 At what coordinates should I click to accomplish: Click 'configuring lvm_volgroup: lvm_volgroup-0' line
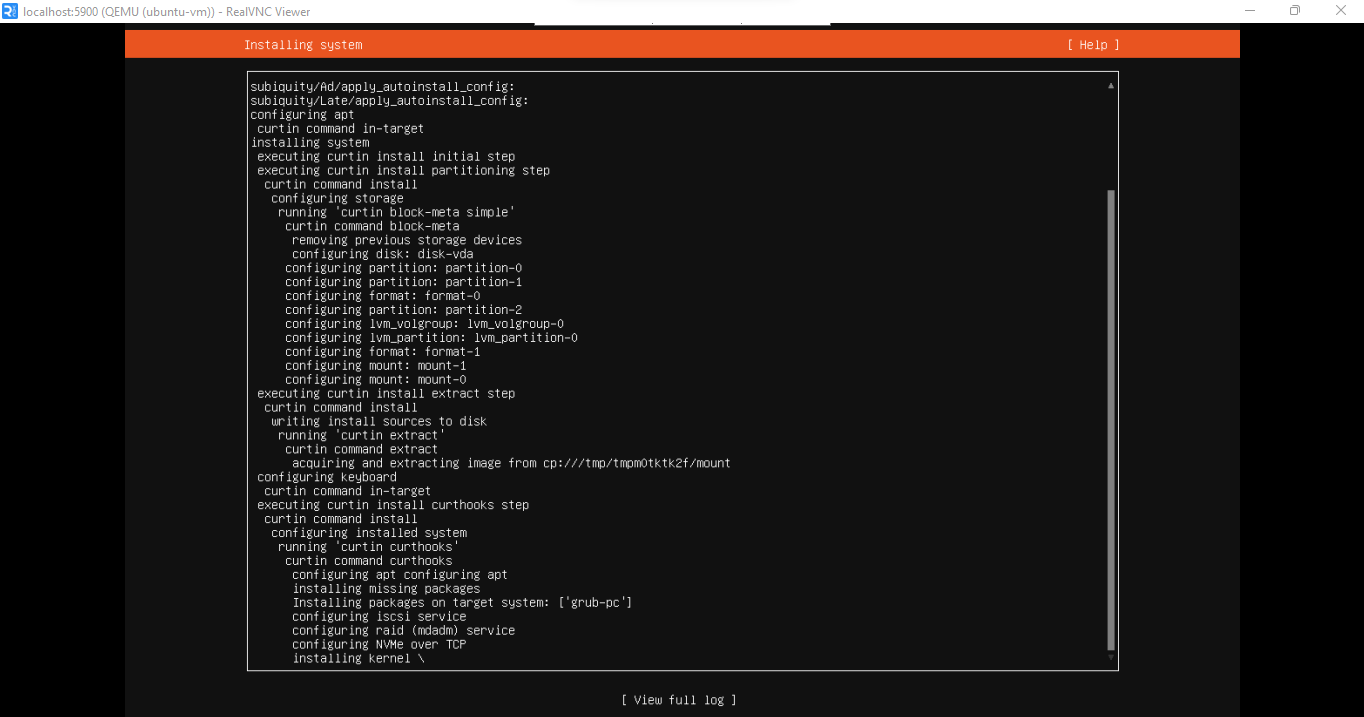pos(424,325)
